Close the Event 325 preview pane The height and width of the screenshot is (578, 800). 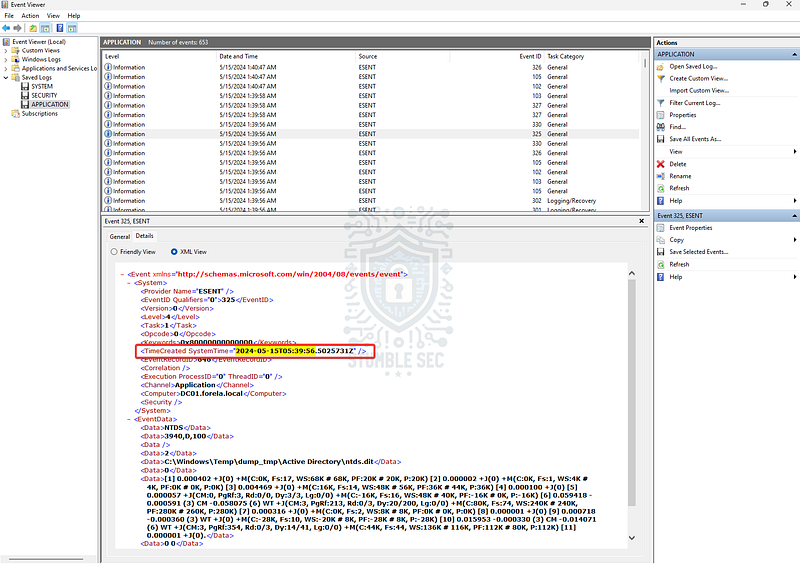[641, 221]
